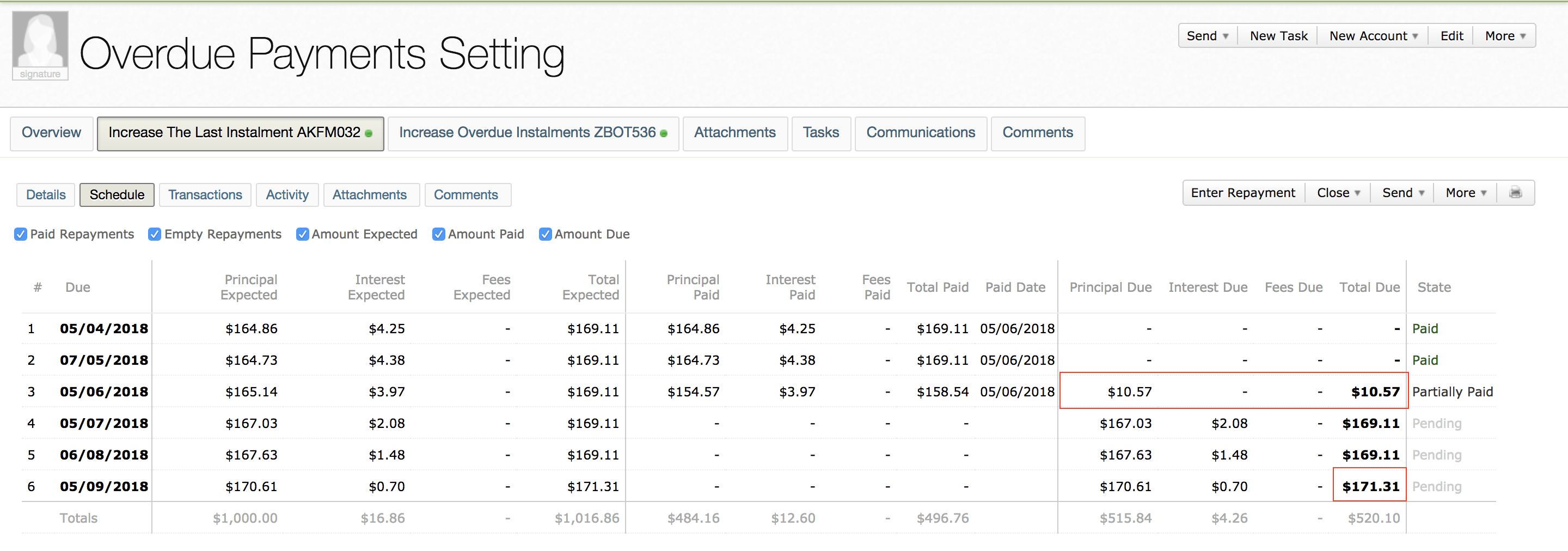The width and height of the screenshot is (1568, 551).
Task: Open the Increase Overdue Instalments ZBOT536 tab
Action: (532, 133)
